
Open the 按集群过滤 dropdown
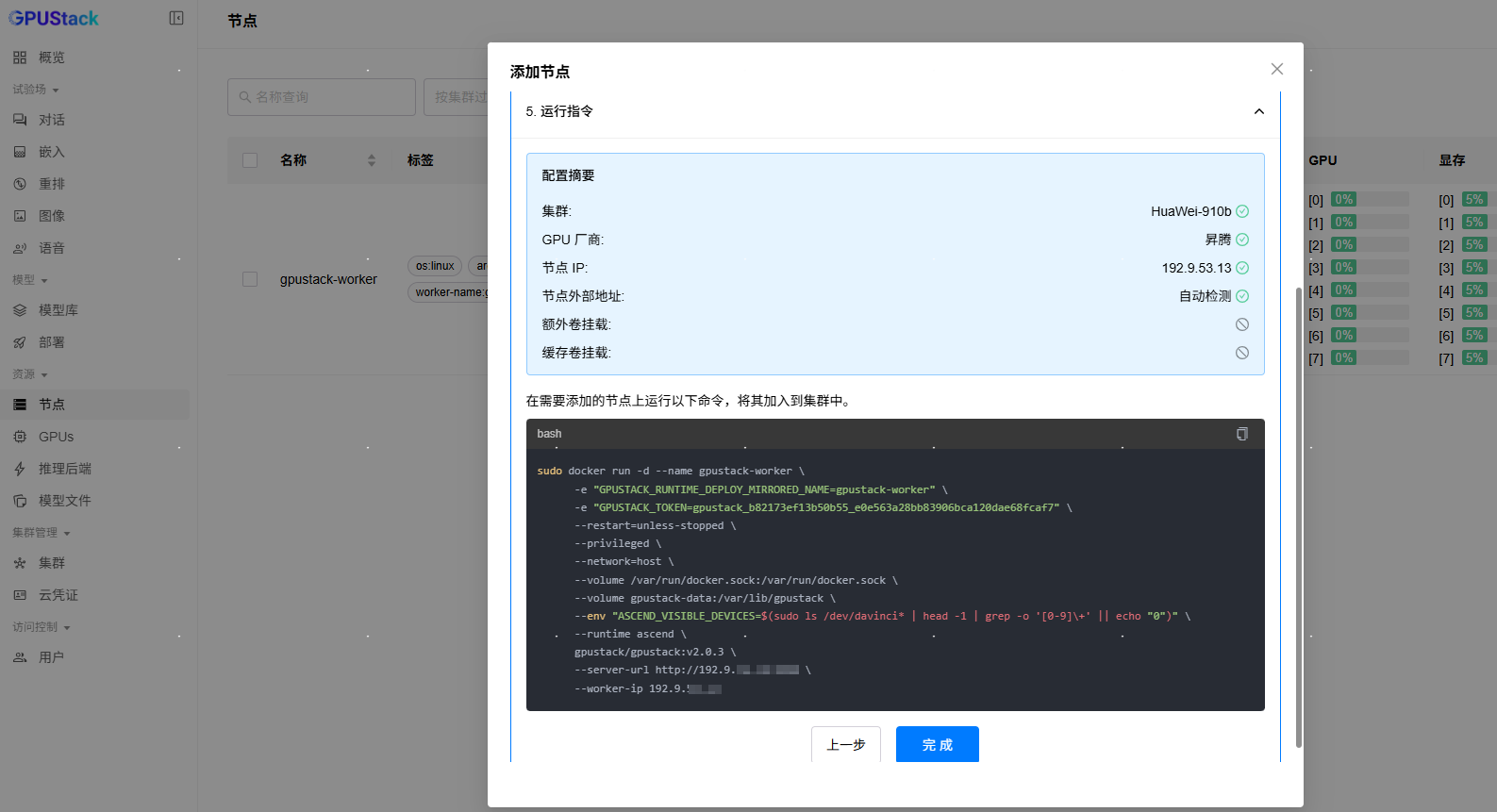[456, 97]
